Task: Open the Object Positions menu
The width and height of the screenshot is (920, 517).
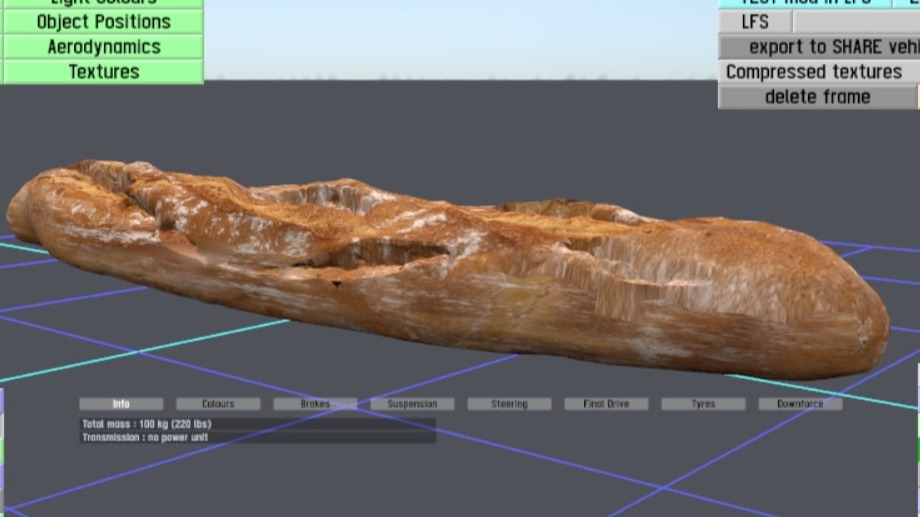Action: point(104,22)
